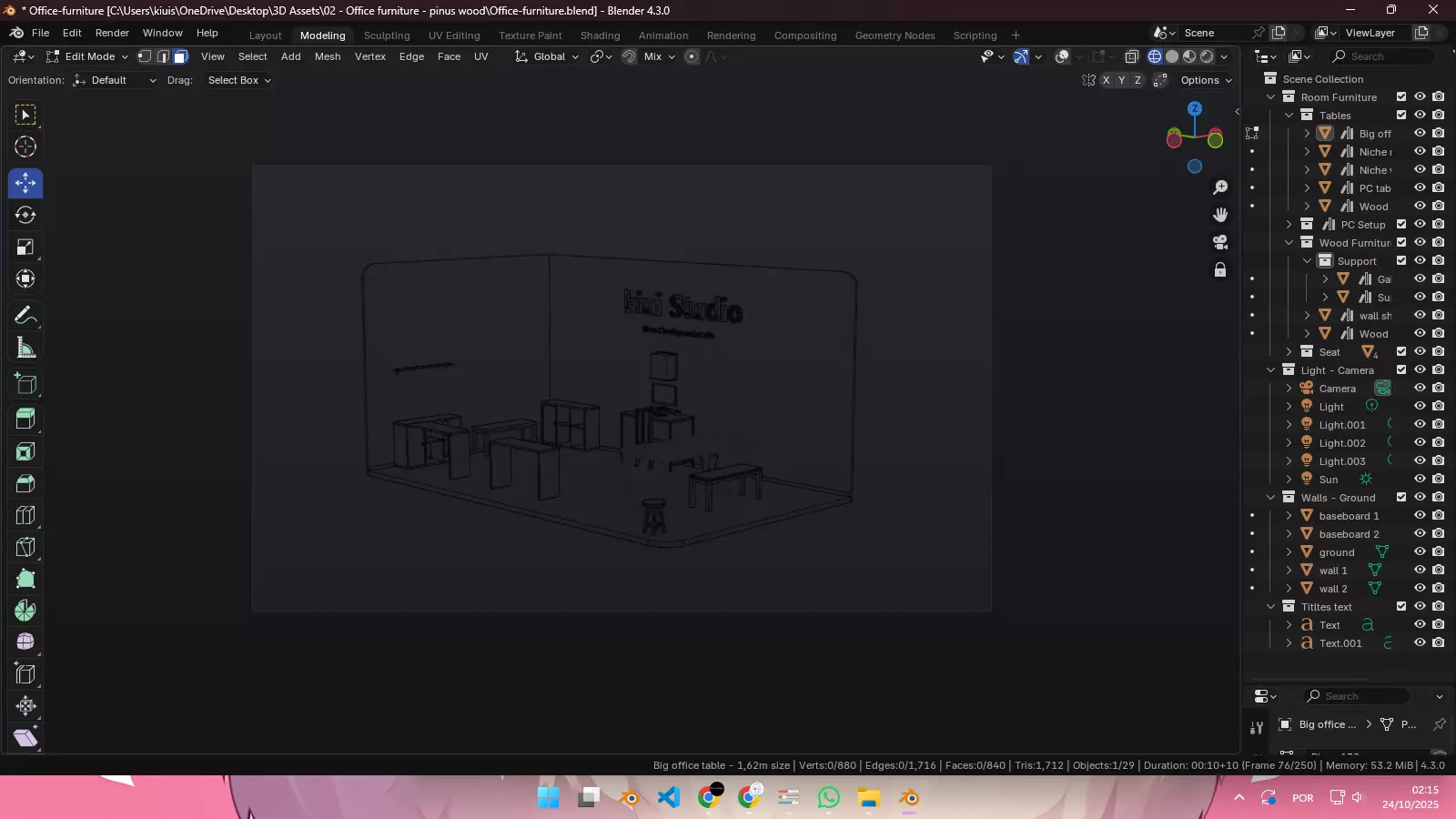This screenshot has width=1456, height=819.
Task: Open the Orientation Default dropdown
Action: pyautogui.click(x=115, y=80)
